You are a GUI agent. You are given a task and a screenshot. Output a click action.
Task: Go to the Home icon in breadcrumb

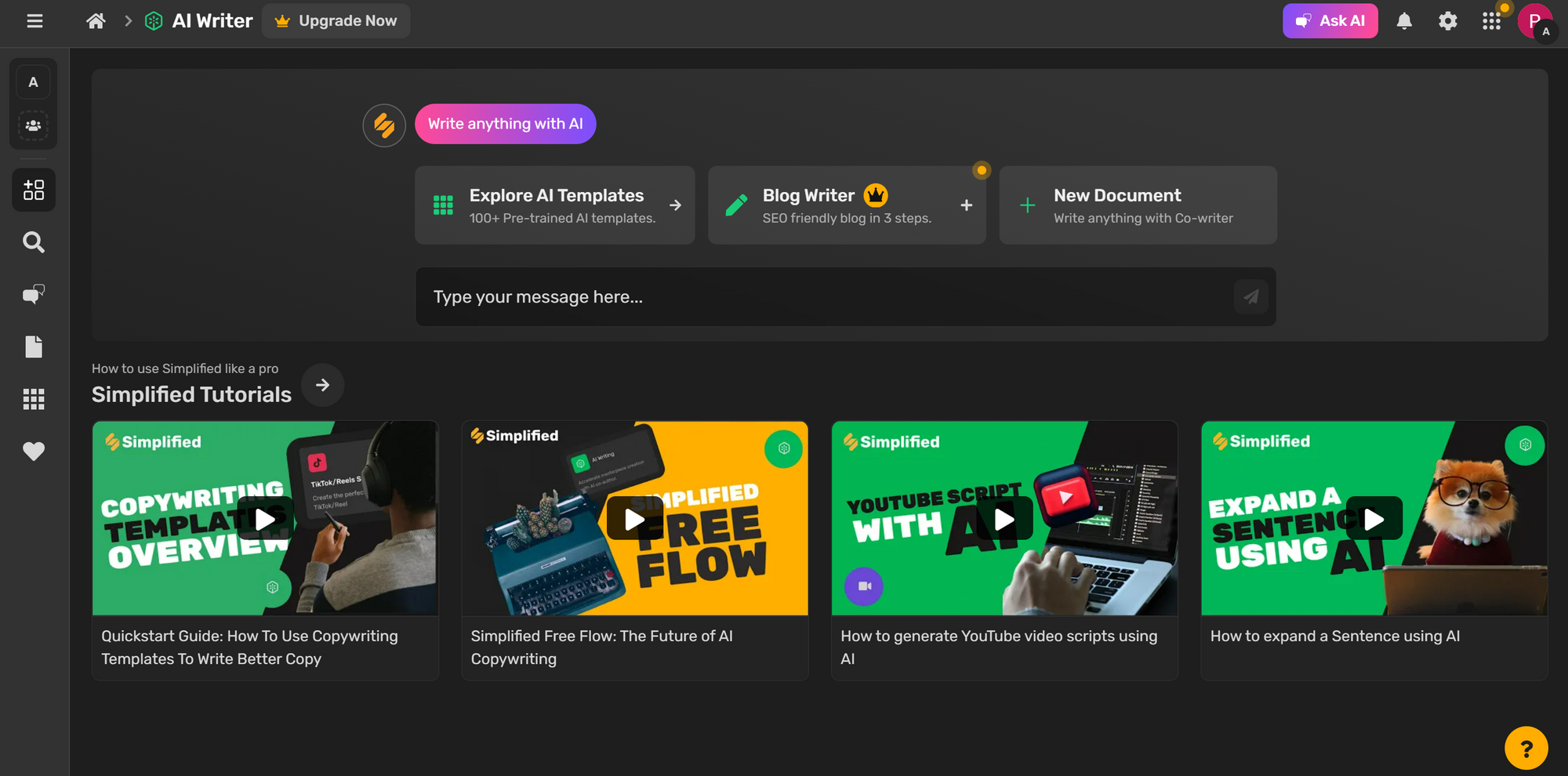point(96,21)
